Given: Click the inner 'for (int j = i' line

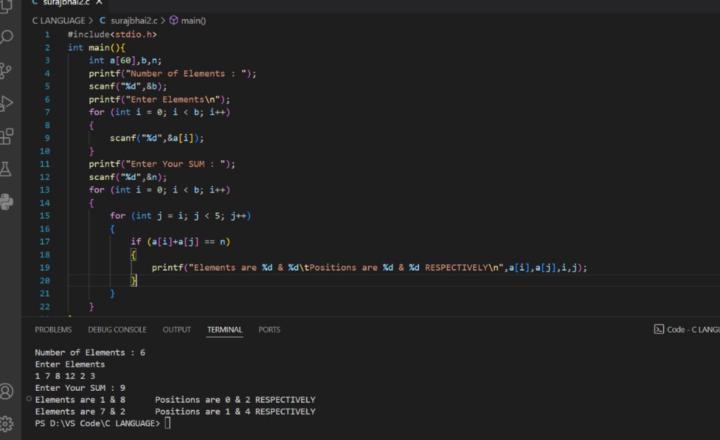Looking at the screenshot, I should [x=180, y=216].
